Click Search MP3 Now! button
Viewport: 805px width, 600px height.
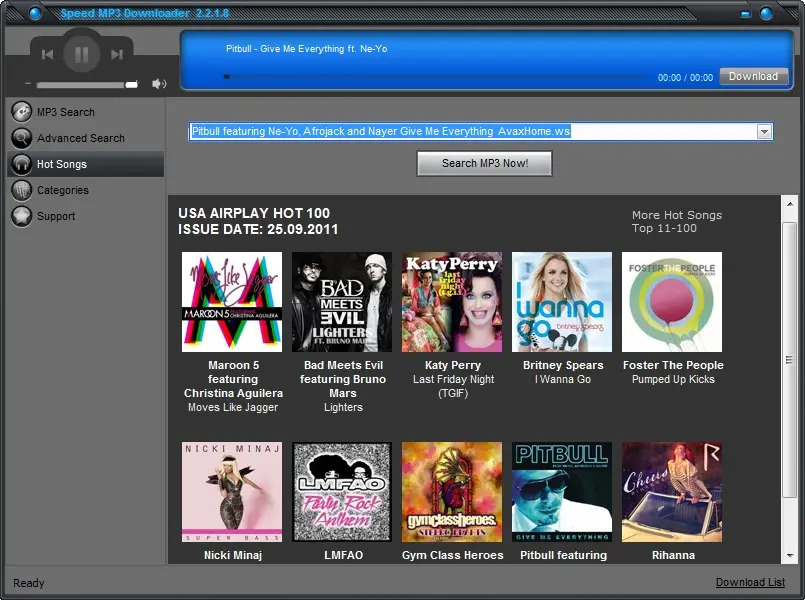coord(485,163)
